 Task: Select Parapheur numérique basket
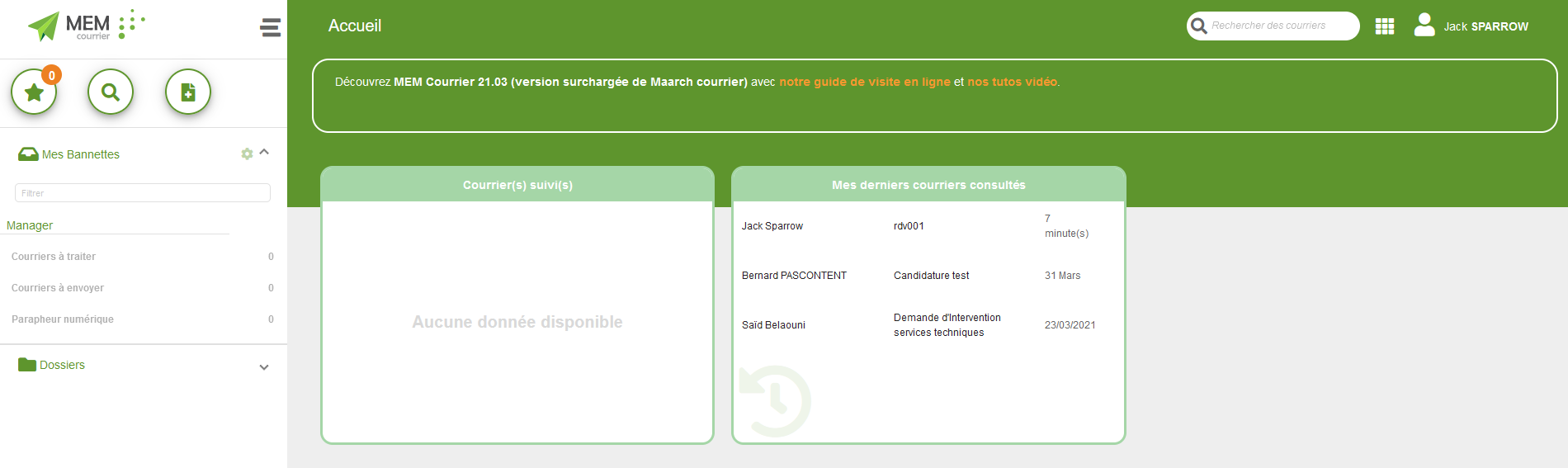tap(63, 319)
